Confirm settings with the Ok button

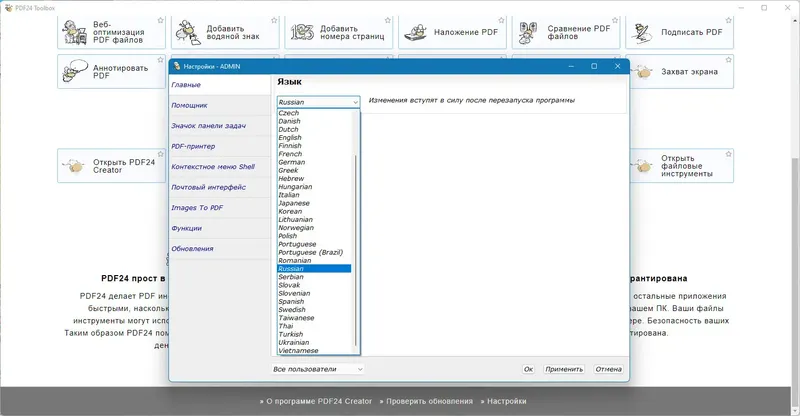(x=528, y=369)
